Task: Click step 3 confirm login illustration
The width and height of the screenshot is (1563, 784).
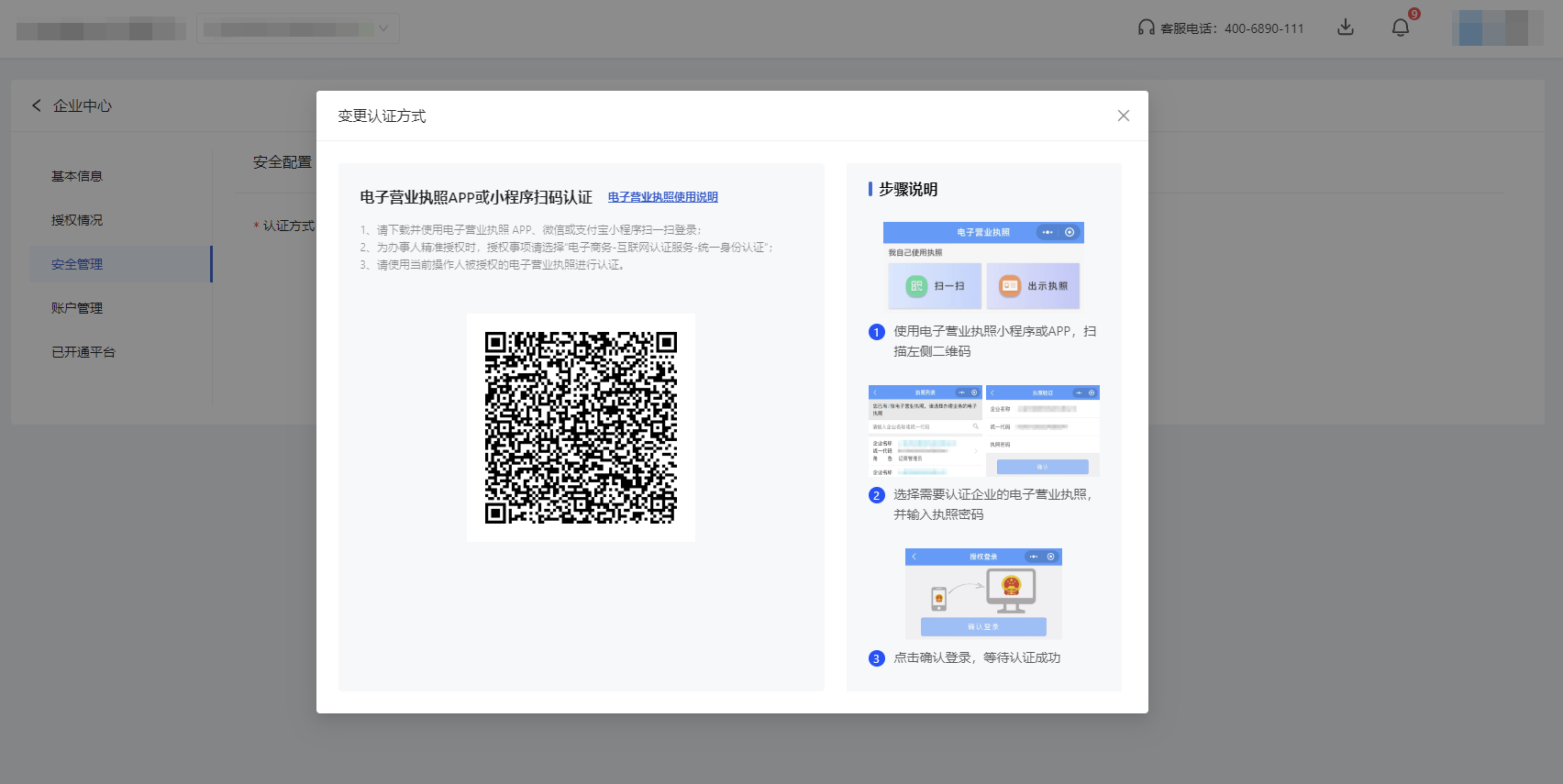Action: pyautogui.click(x=983, y=593)
